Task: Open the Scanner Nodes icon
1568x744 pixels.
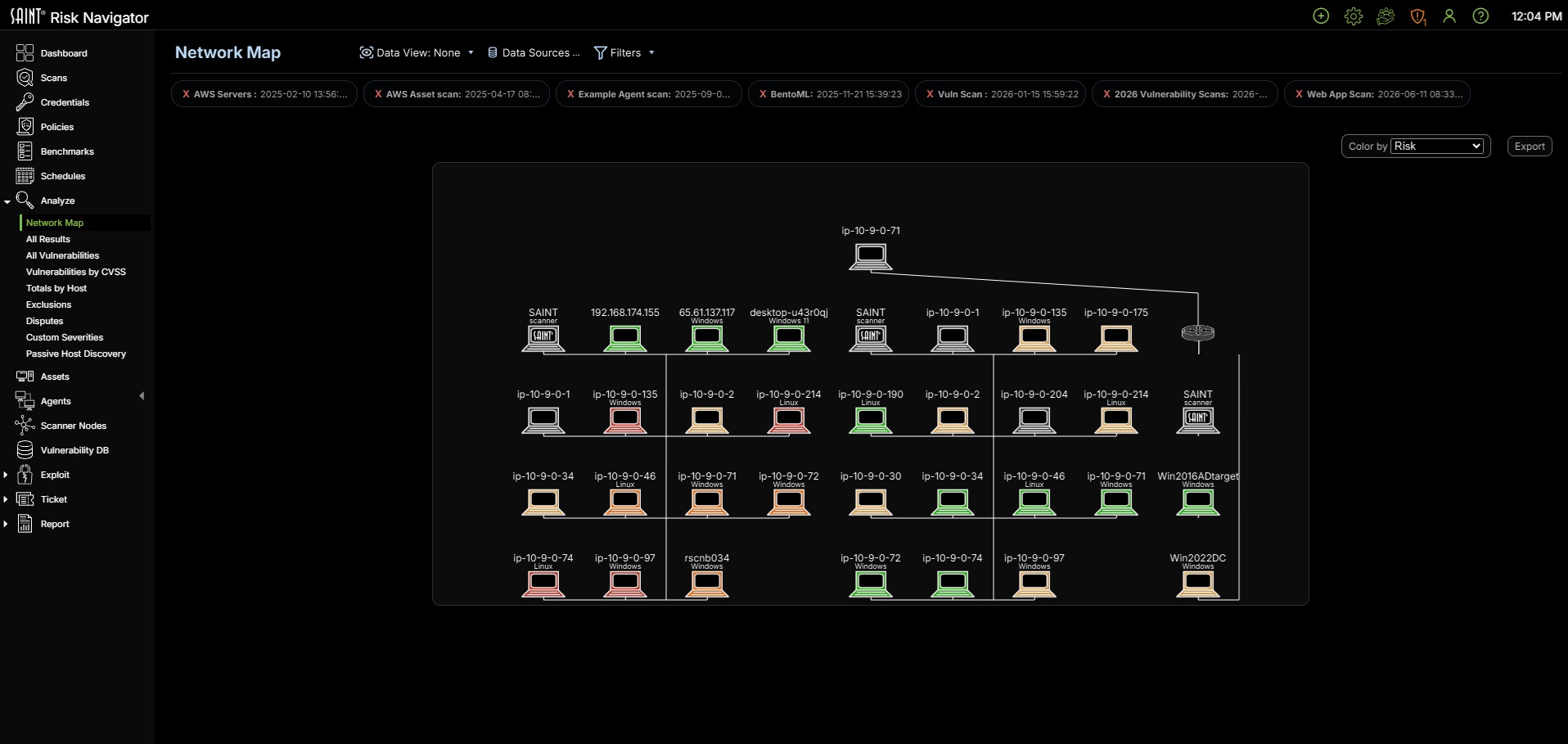Action: tap(25, 426)
